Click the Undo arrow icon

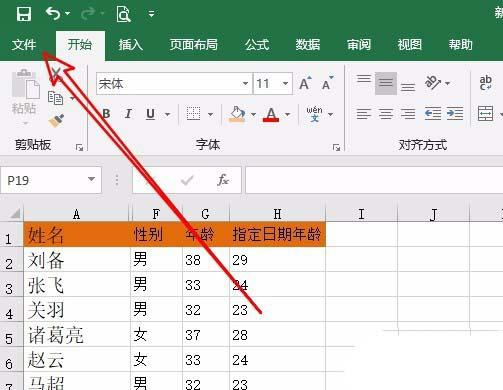coord(53,14)
